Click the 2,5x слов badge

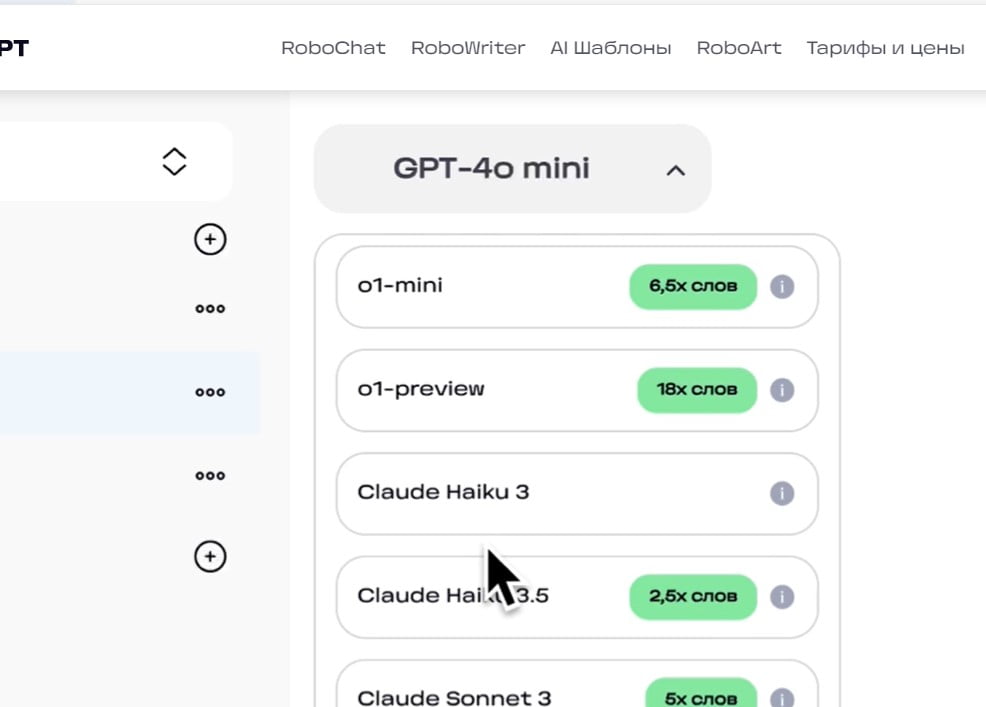tap(693, 596)
